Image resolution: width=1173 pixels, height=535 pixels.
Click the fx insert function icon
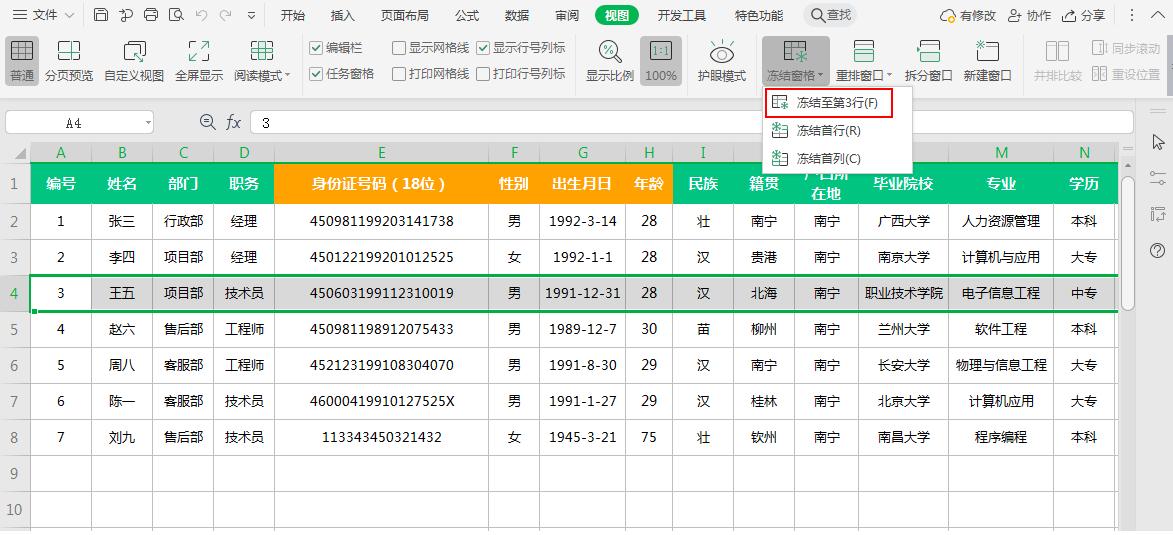tap(233, 122)
